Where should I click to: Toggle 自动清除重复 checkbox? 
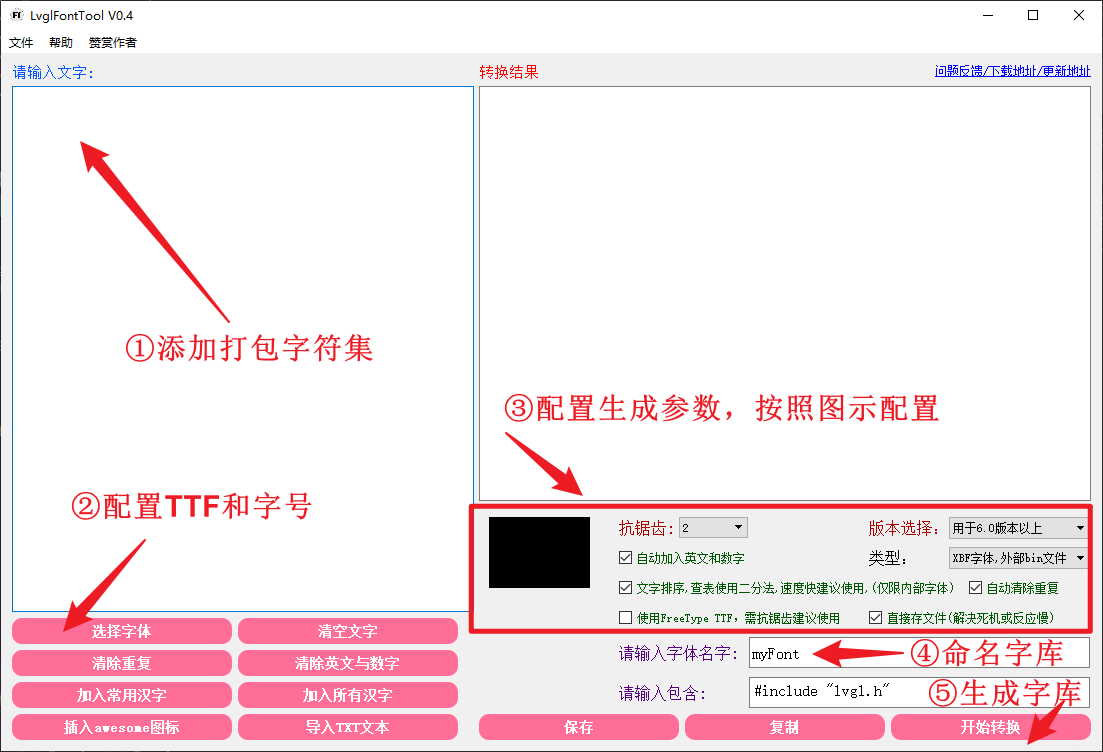point(975,587)
